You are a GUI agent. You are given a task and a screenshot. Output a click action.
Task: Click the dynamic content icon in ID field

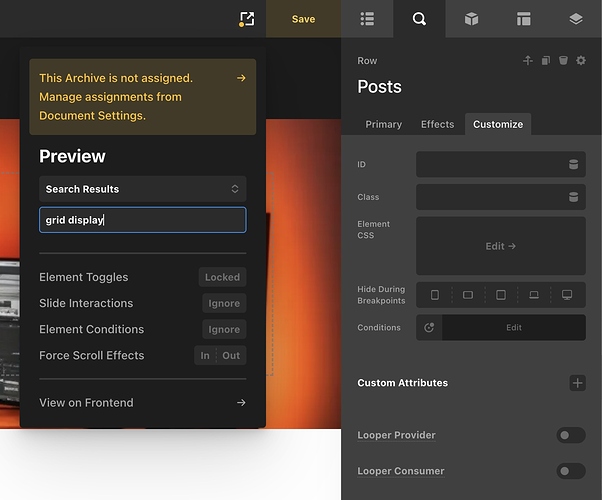coord(573,165)
